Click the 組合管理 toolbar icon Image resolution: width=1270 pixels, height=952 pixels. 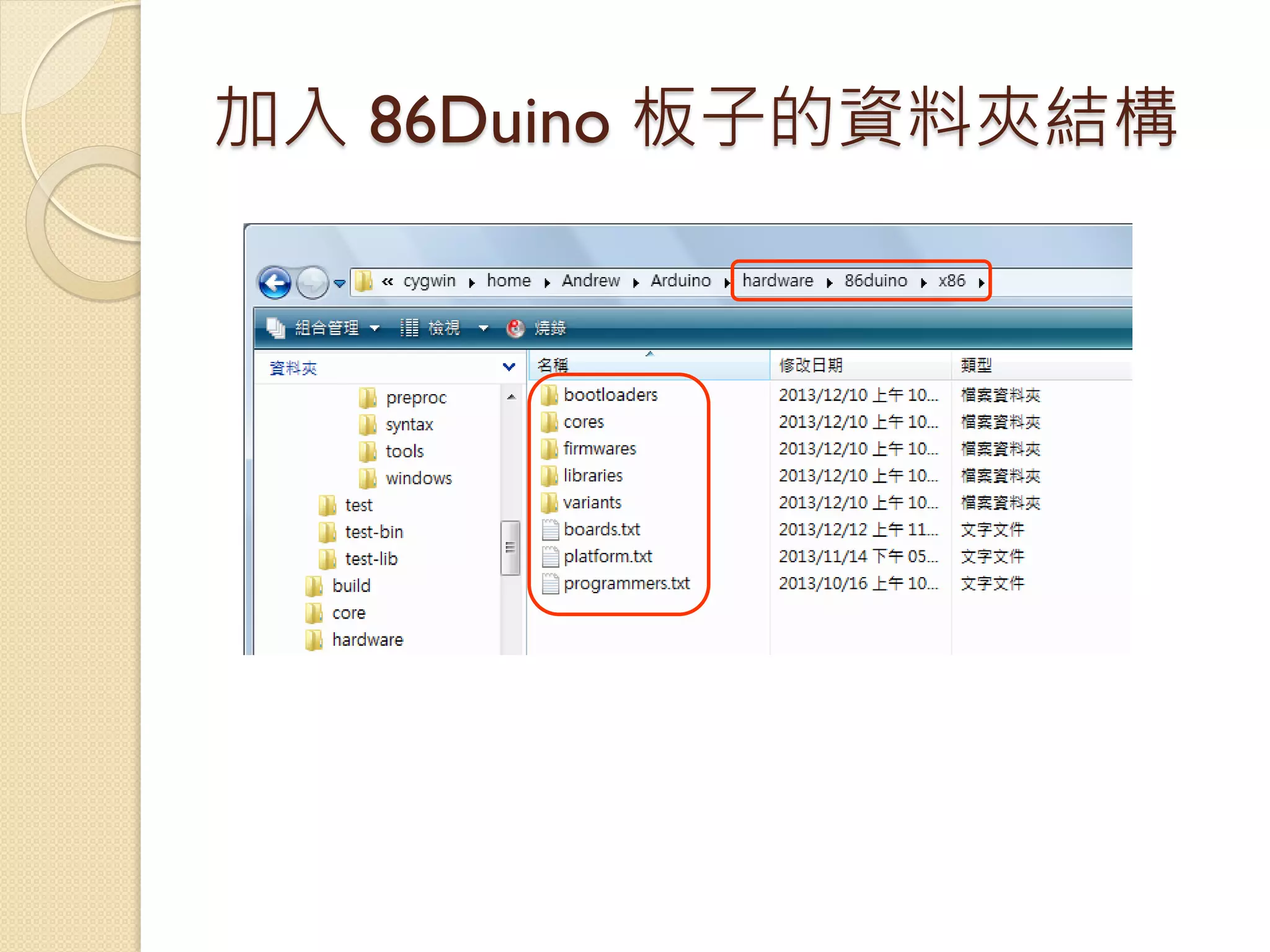pos(275,328)
